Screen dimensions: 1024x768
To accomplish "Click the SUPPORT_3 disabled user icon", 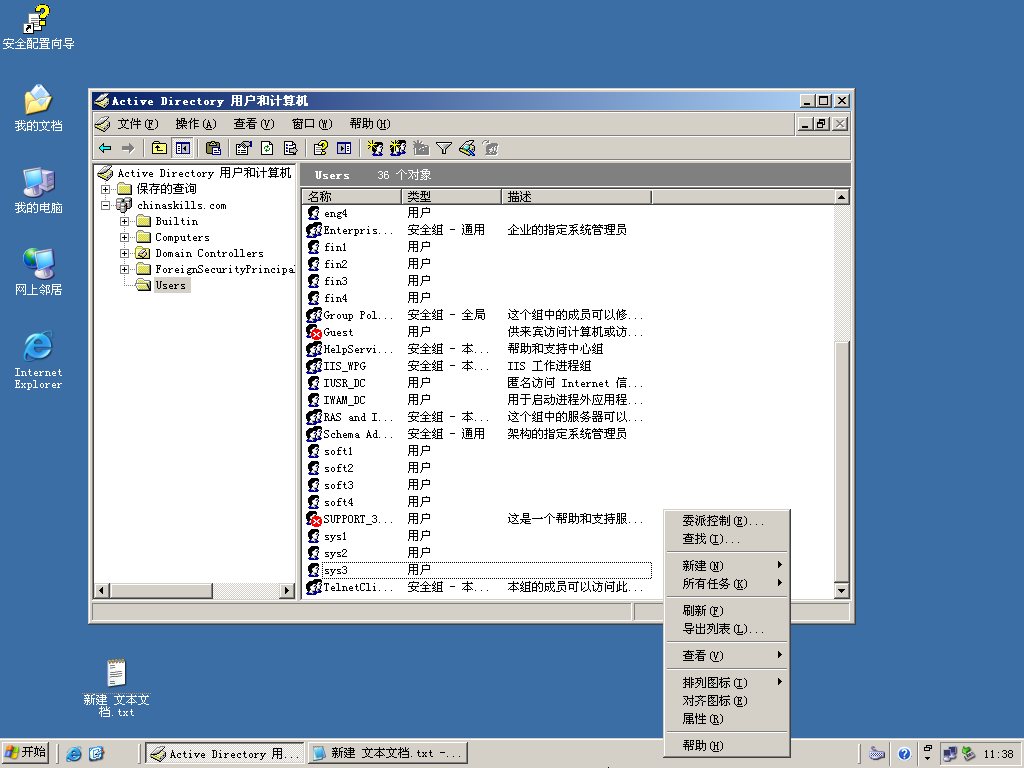I will 314,519.
